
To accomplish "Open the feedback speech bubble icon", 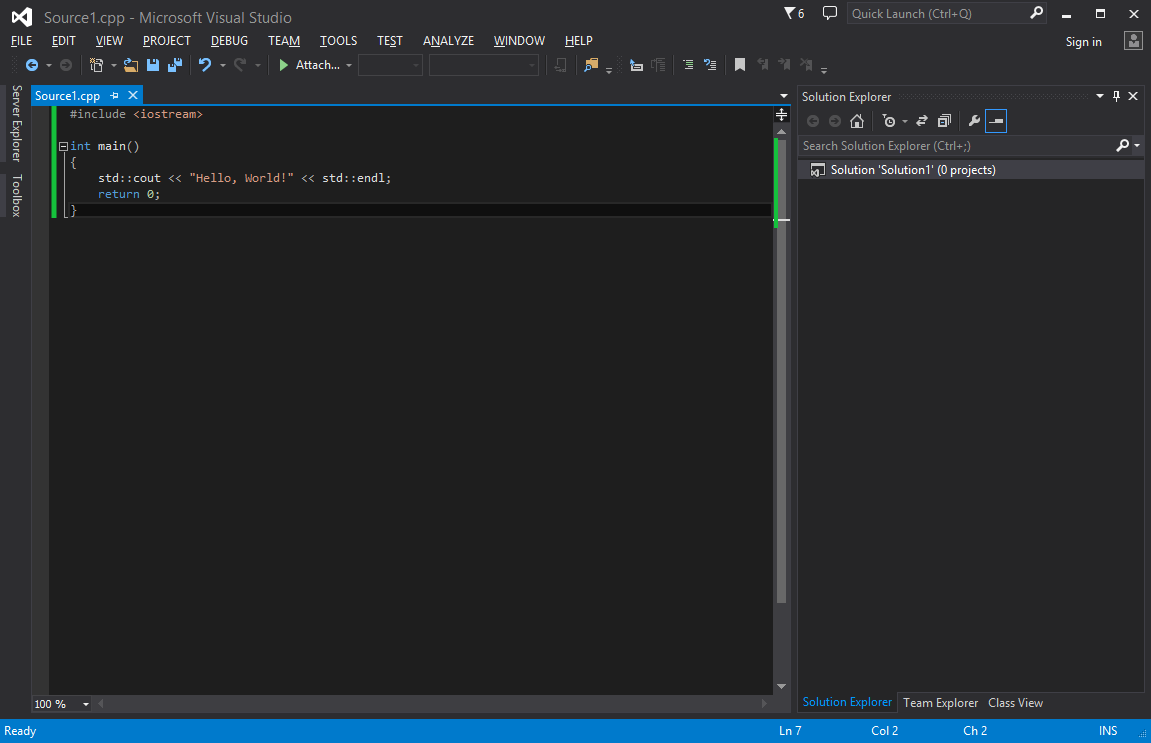I will point(829,13).
